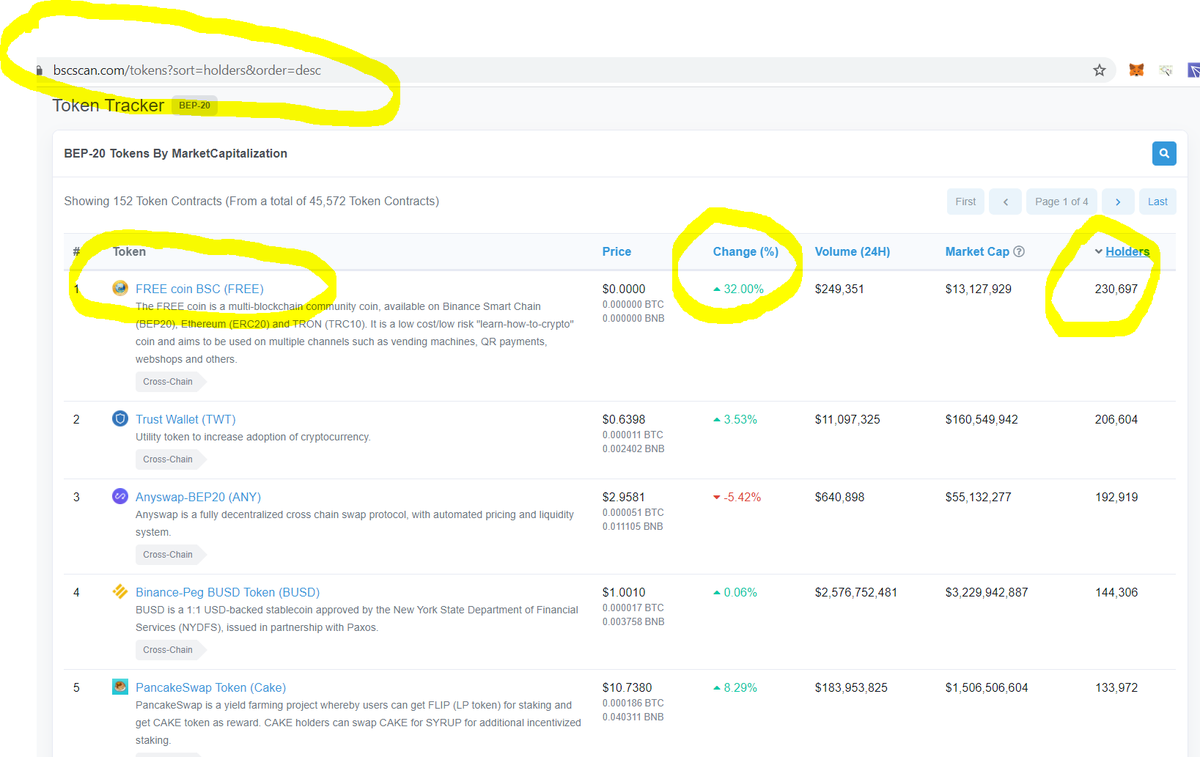Screen dimensions: 1200x757
Task: Click the BEP-20 badge next to Token Tracker
Action: point(194,106)
